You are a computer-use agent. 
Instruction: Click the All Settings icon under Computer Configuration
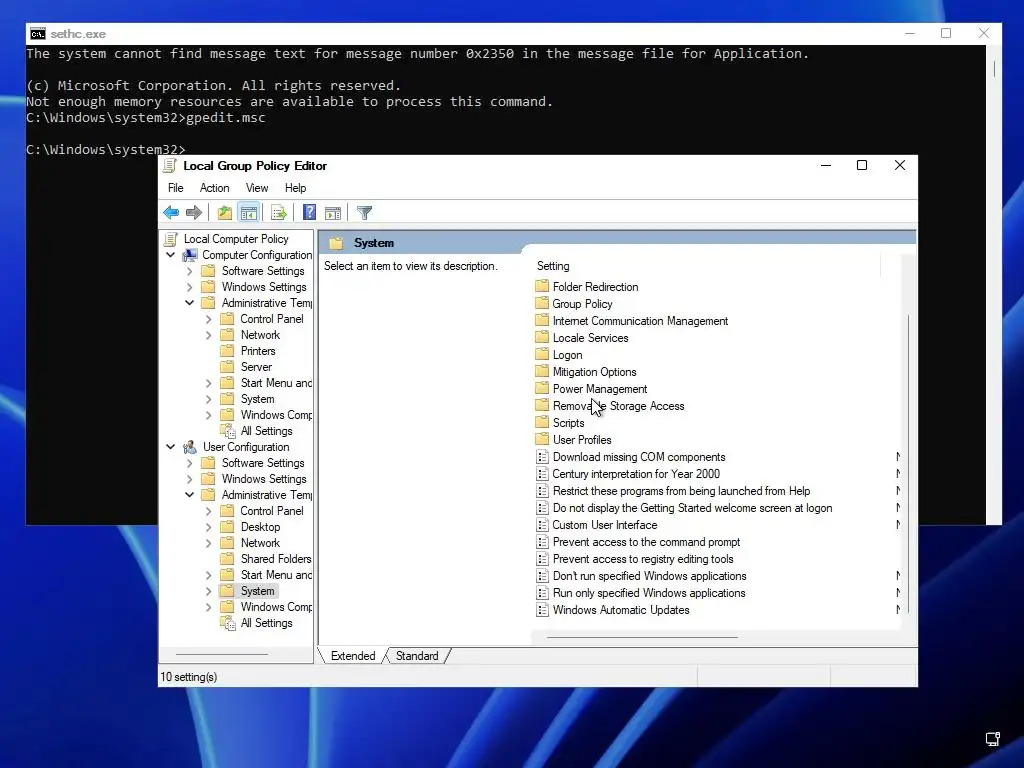228,431
